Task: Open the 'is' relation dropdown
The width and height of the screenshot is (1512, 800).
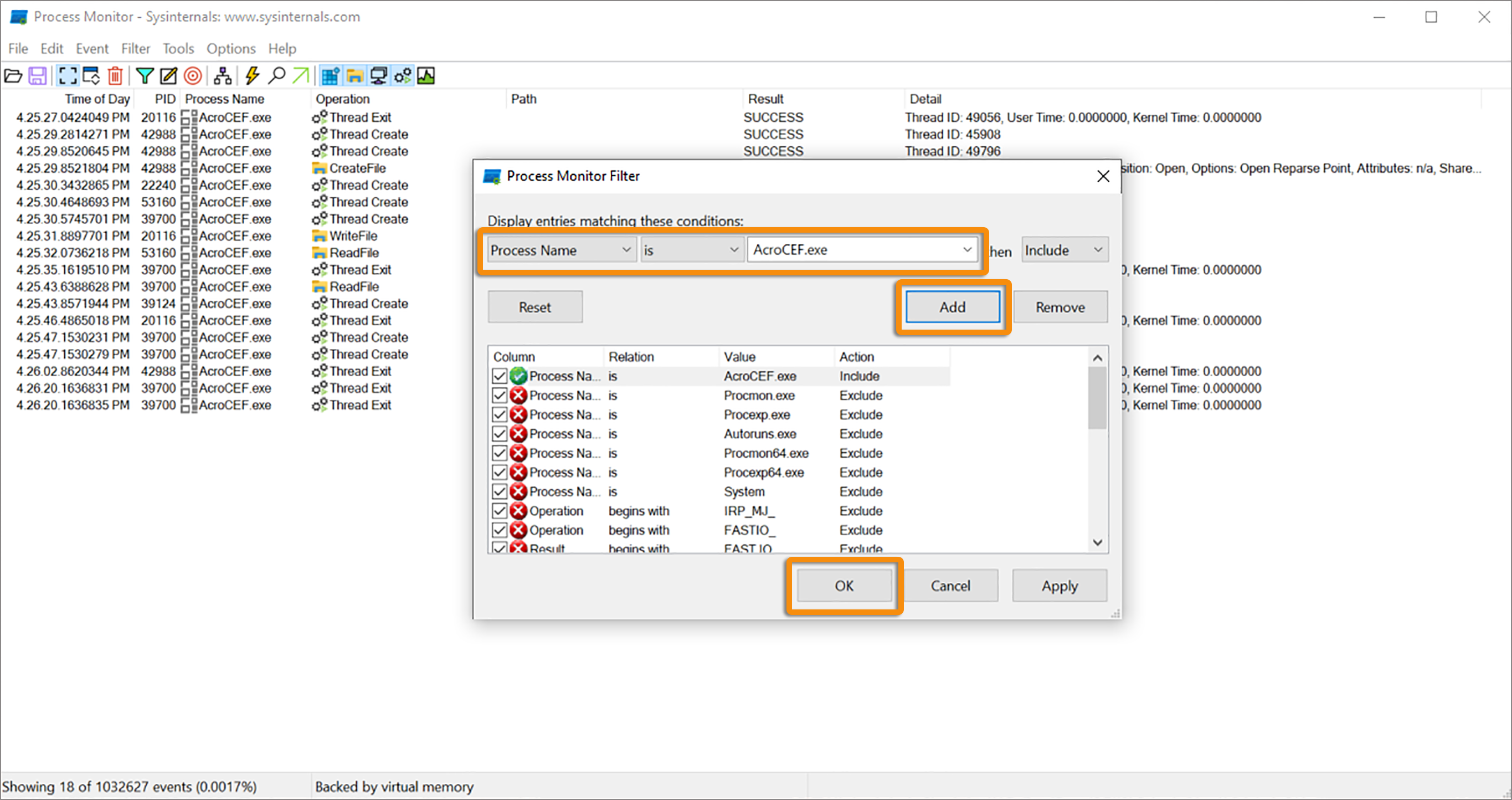Action: coord(733,249)
